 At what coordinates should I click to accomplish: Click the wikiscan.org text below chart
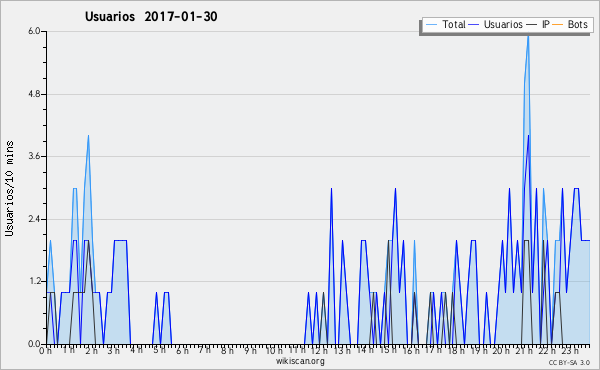click(300, 361)
